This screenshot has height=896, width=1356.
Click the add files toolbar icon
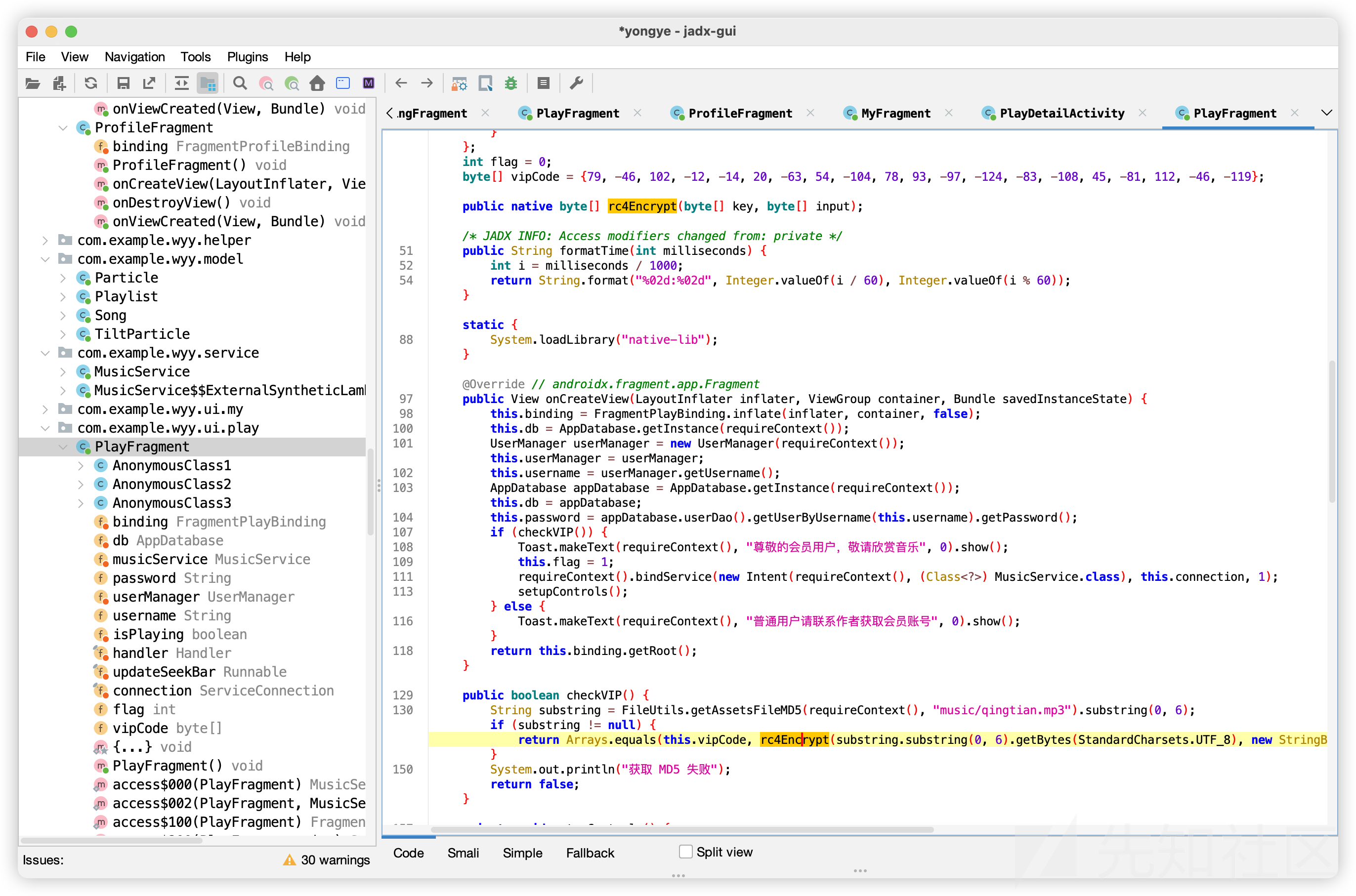59,83
